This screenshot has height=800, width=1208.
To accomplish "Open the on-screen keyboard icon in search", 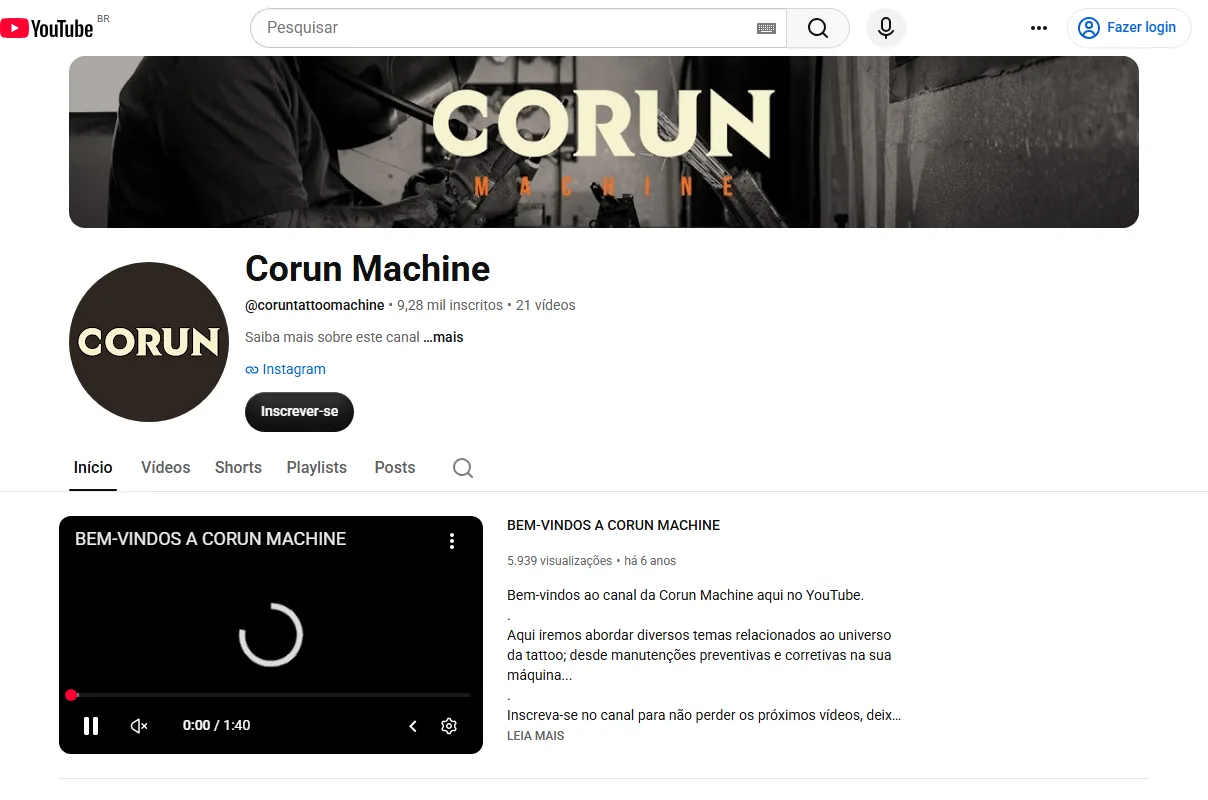I will click(766, 28).
